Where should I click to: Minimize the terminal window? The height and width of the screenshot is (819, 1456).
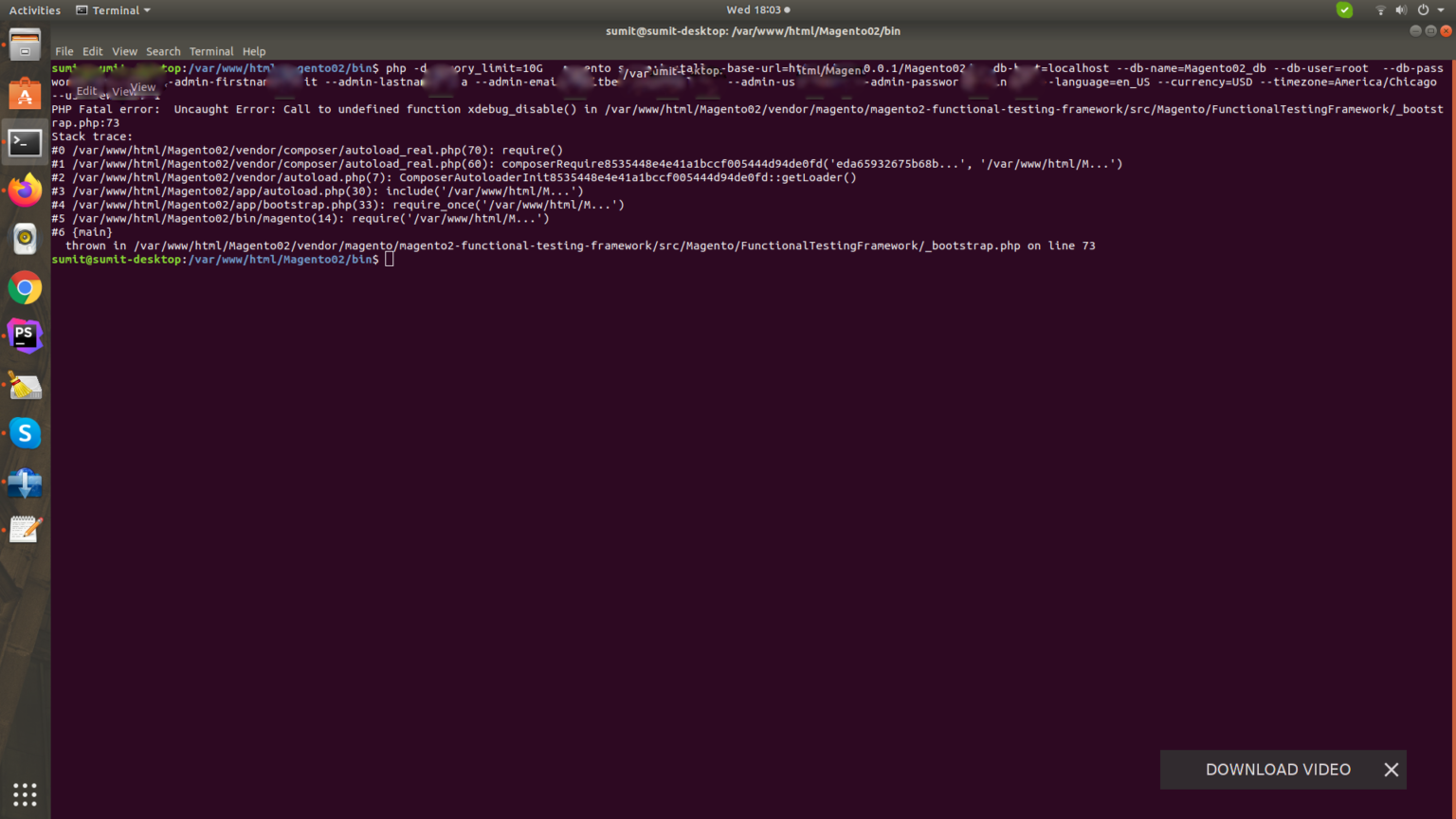pos(1415,30)
